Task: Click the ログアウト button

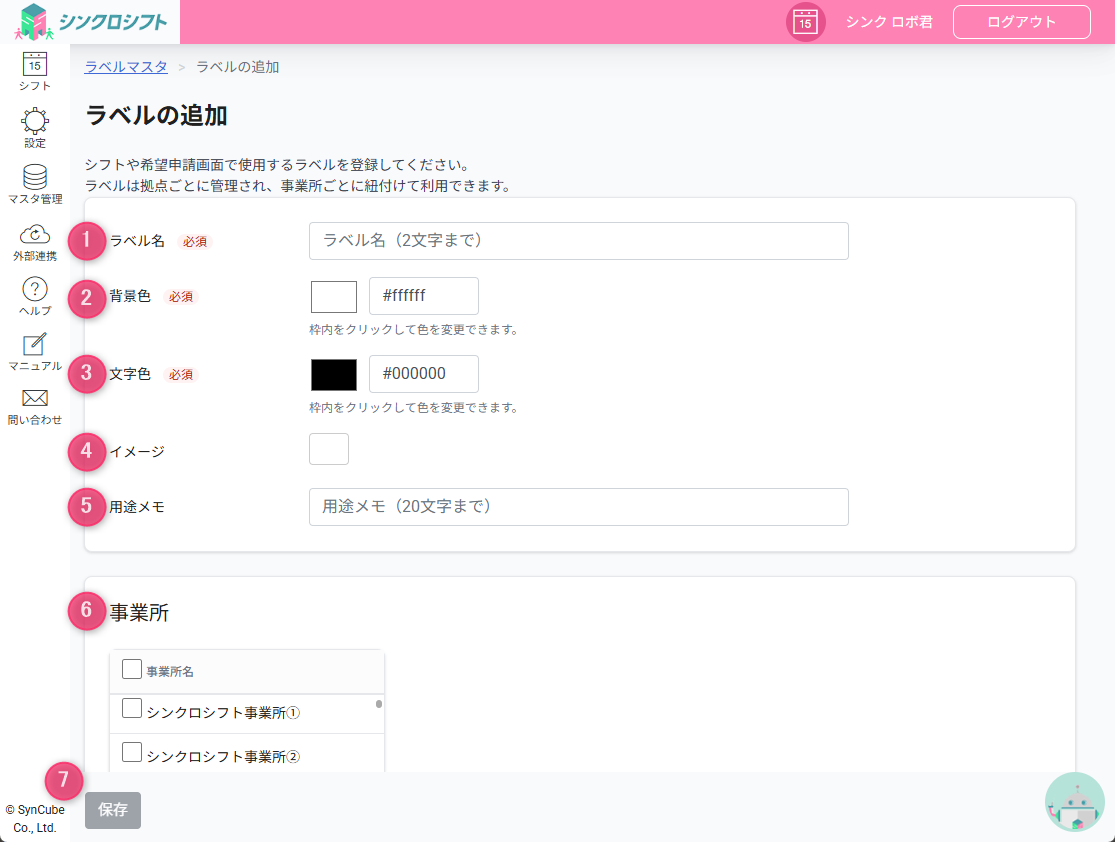Action: pos(1021,22)
